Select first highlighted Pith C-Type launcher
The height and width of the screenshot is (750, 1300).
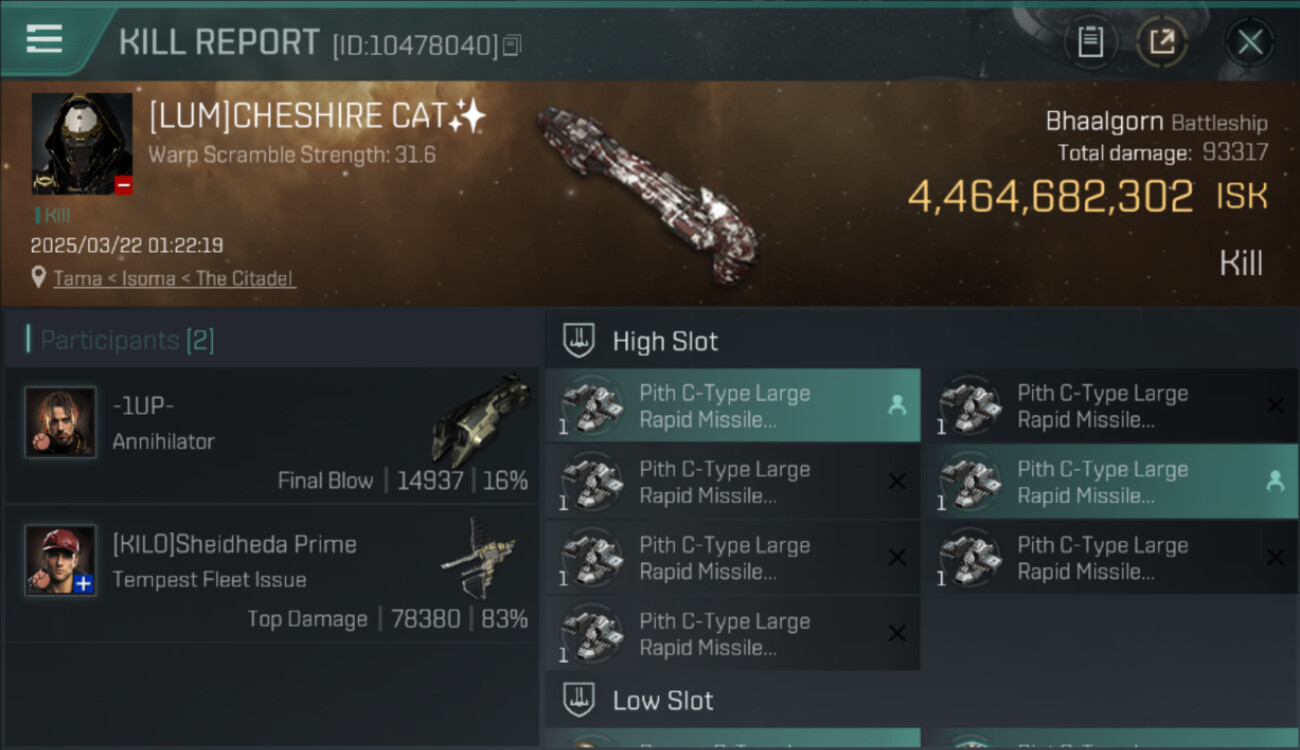tap(732, 406)
